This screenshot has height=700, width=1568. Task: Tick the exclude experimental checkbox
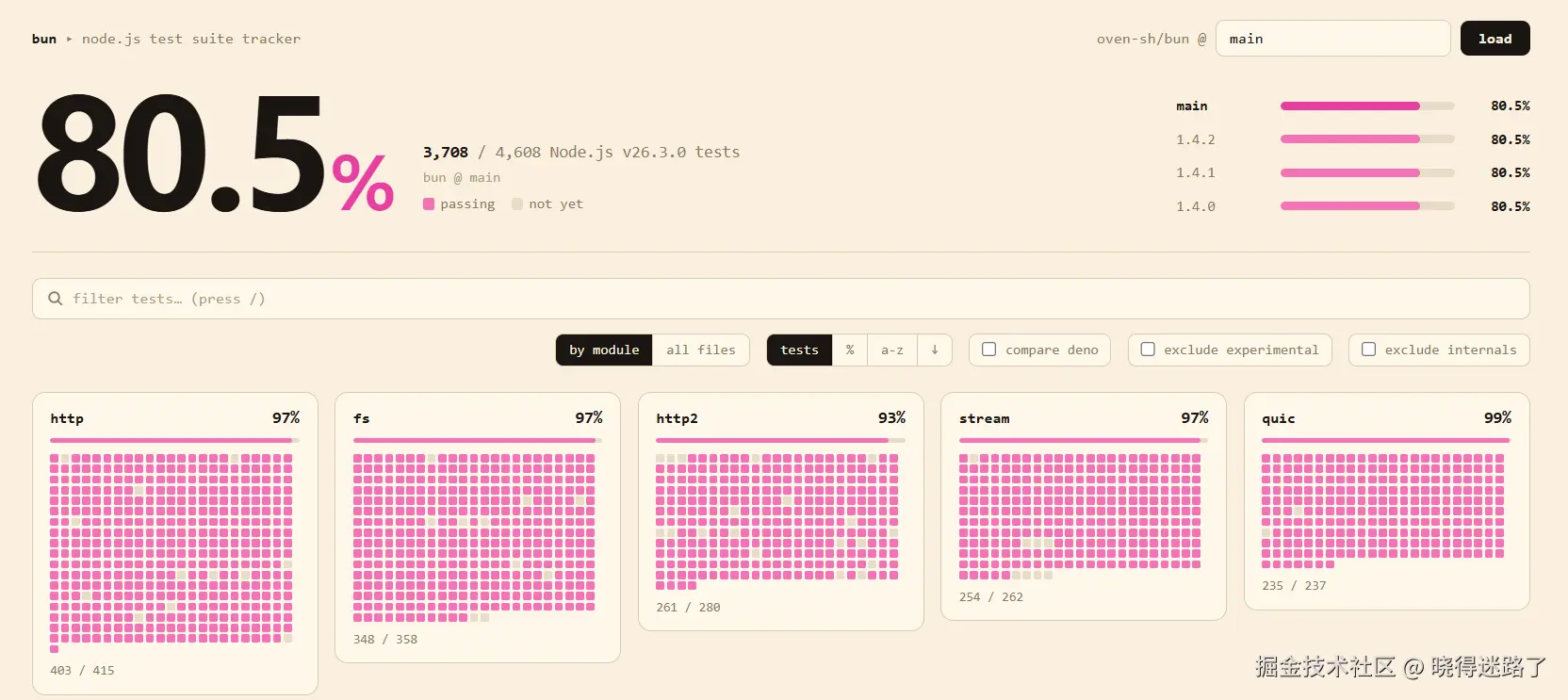(x=1148, y=350)
